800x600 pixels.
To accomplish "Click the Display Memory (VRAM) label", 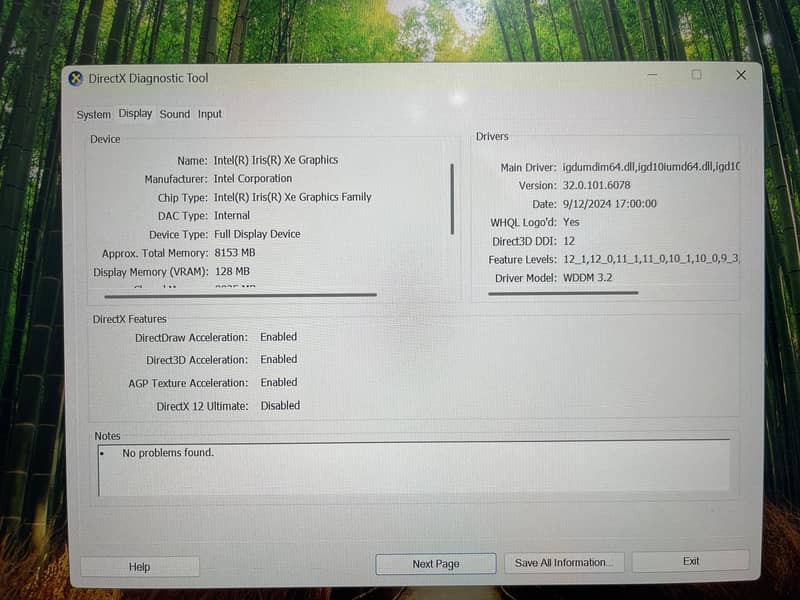I will point(151,272).
